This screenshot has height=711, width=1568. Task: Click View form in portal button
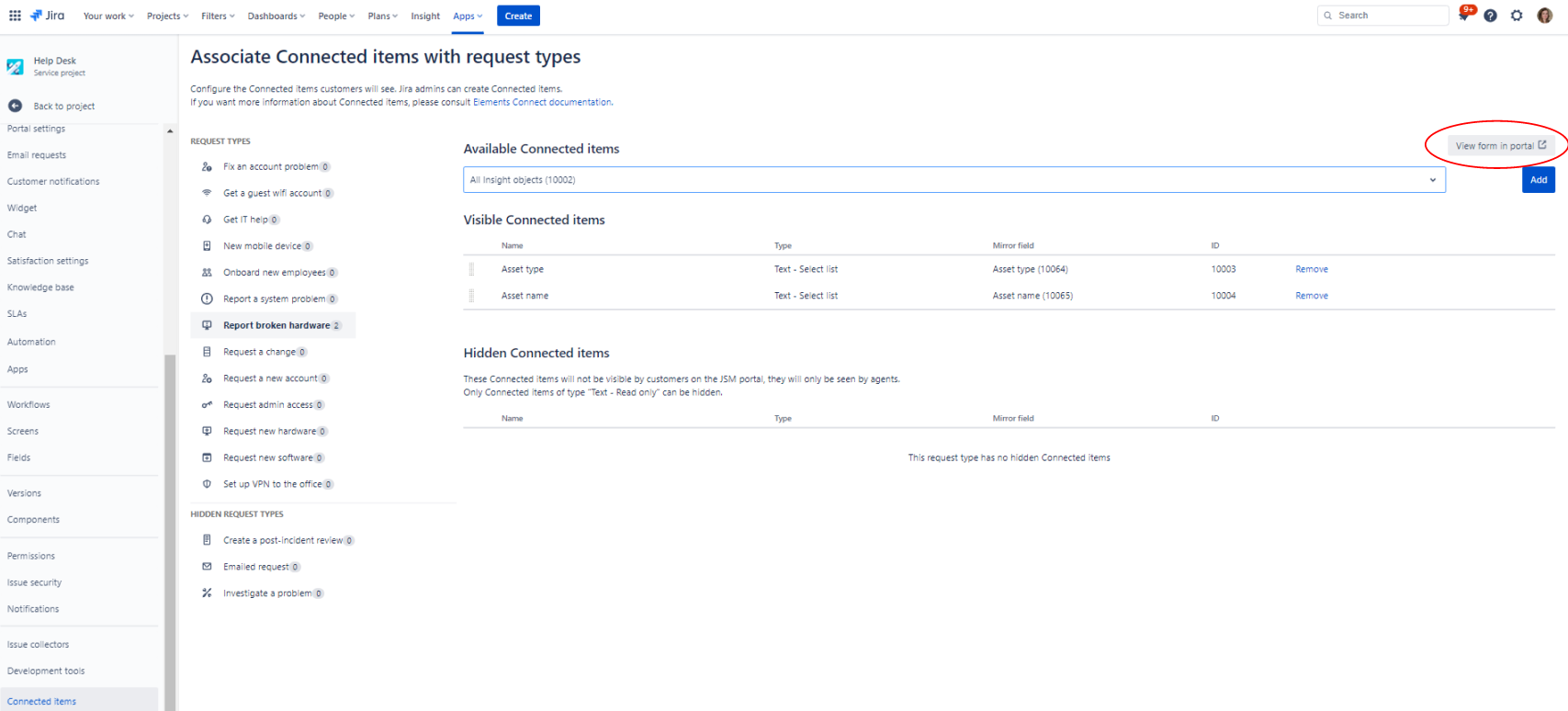click(x=1500, y=145)
